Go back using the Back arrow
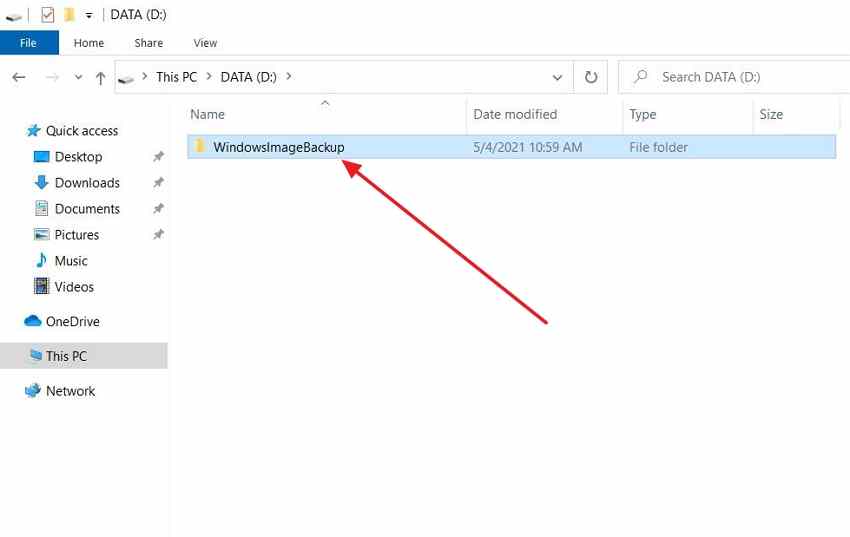Viewport: 850px width, 537px height. click(x=19, y=77)
